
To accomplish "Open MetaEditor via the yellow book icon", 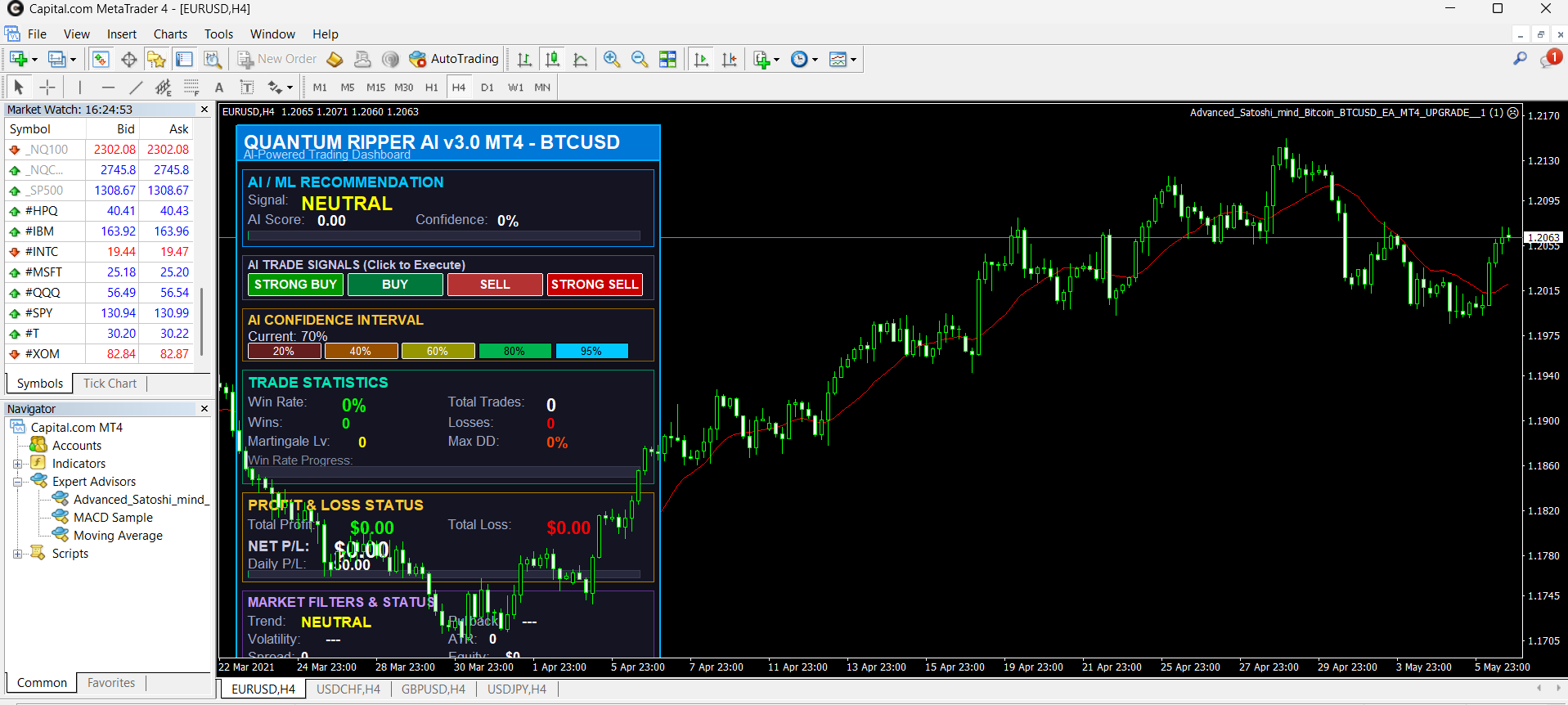I will coord(335,59).
